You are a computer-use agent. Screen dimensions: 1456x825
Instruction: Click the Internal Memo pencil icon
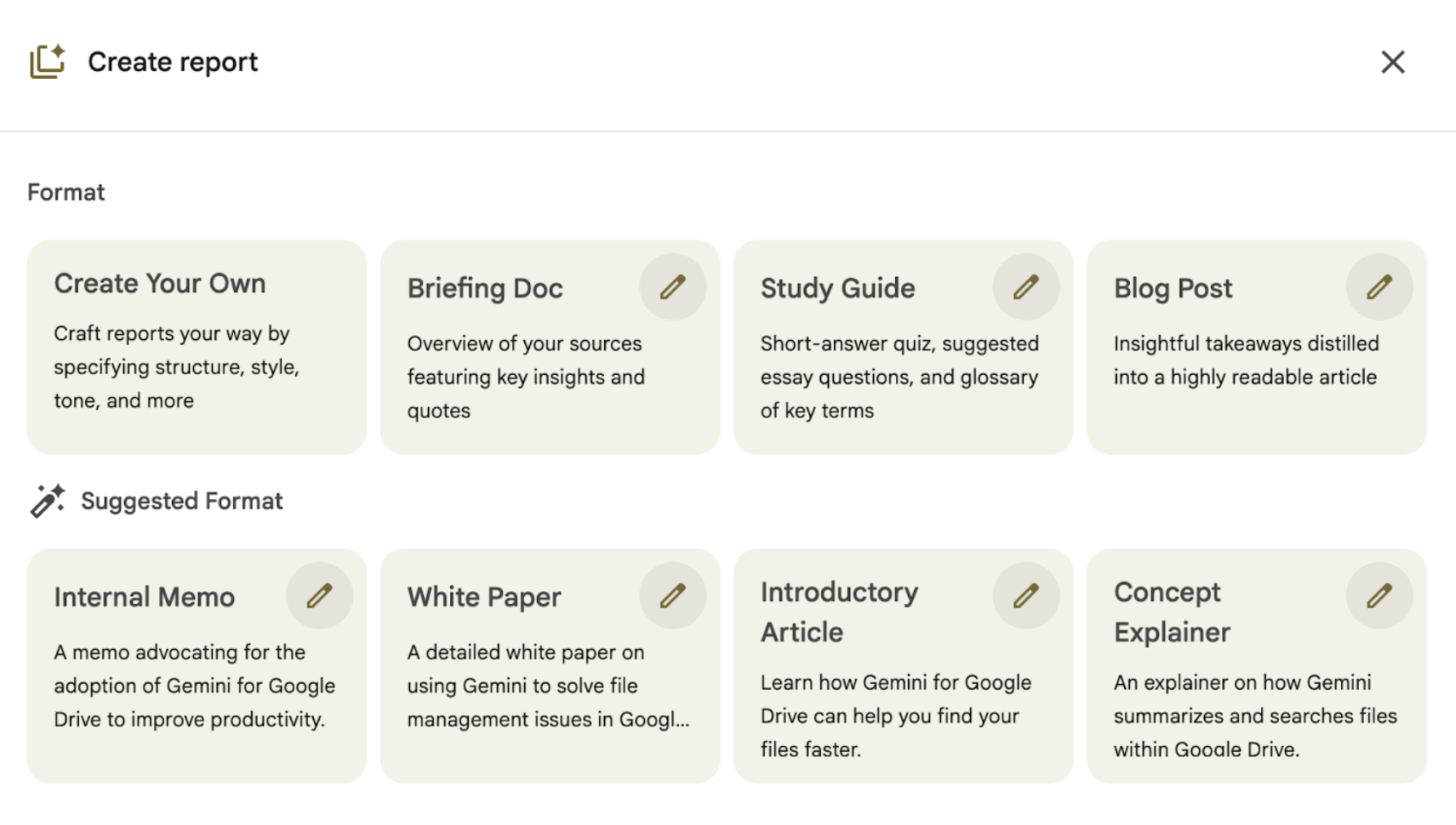[x=320, y=596]
